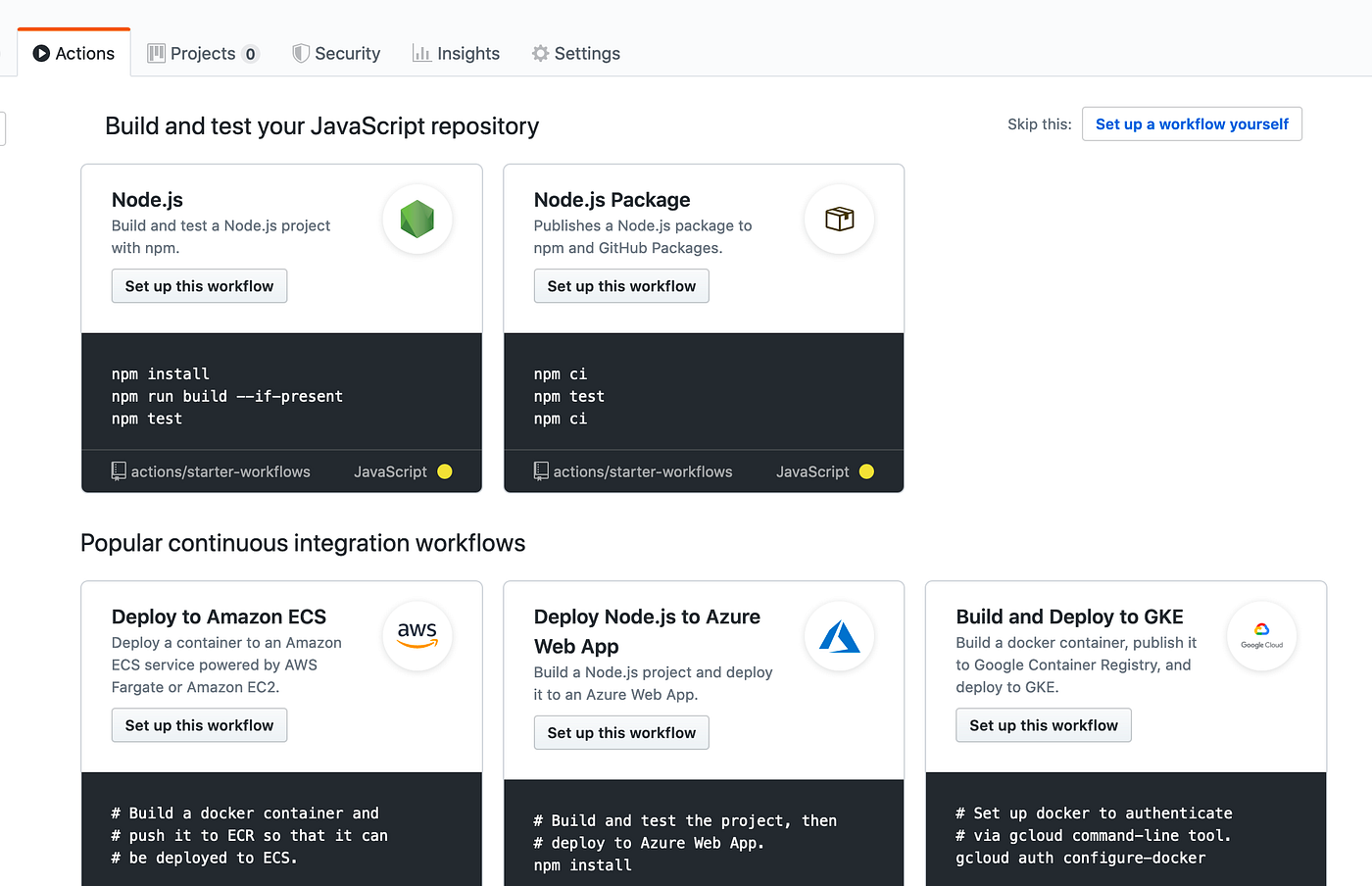Set up the Build and Deploy to GKE workflow
This screenshot has width=1372, height=886.
pyautogui.click(x=1044, y=725)
